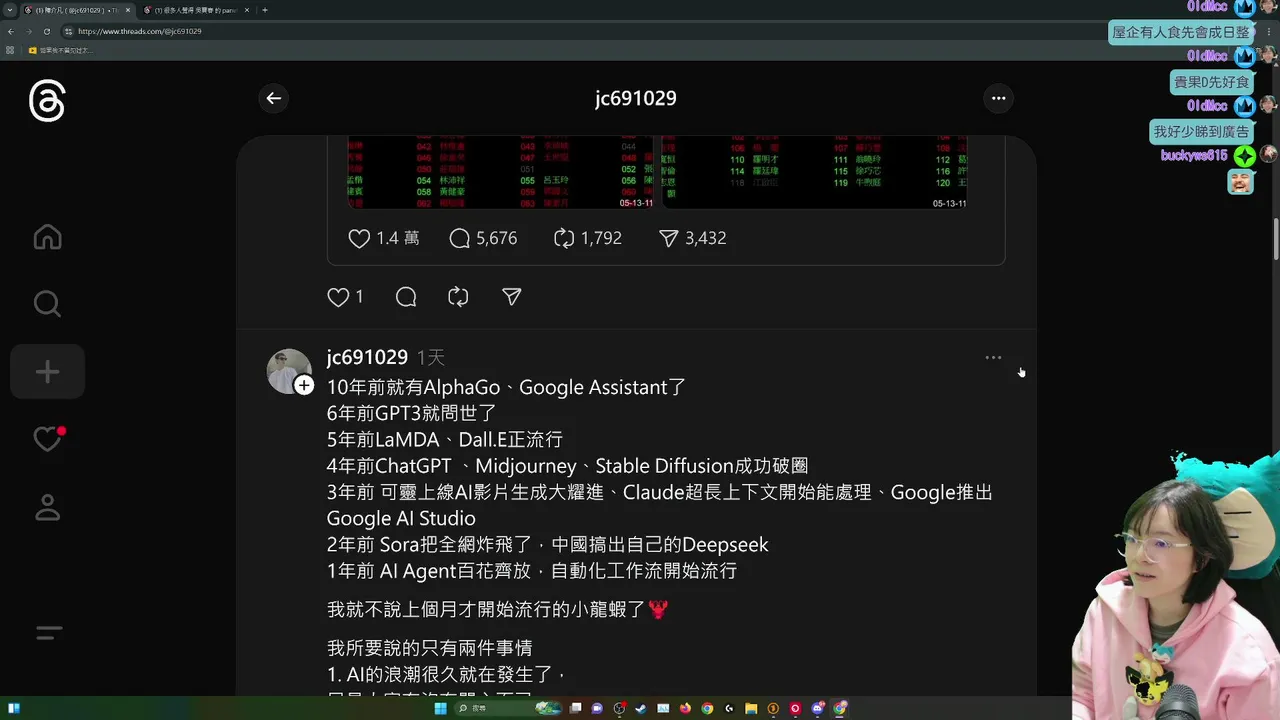Like the post that has 1 like
Image resolution: width=1280 pixels, height=720 pixels.
tap(345, 297)
